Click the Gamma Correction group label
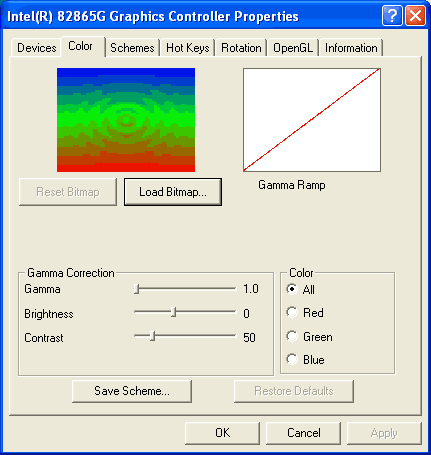Image resolution: width=431 pixels, height=455 pixels. [71, 273]
